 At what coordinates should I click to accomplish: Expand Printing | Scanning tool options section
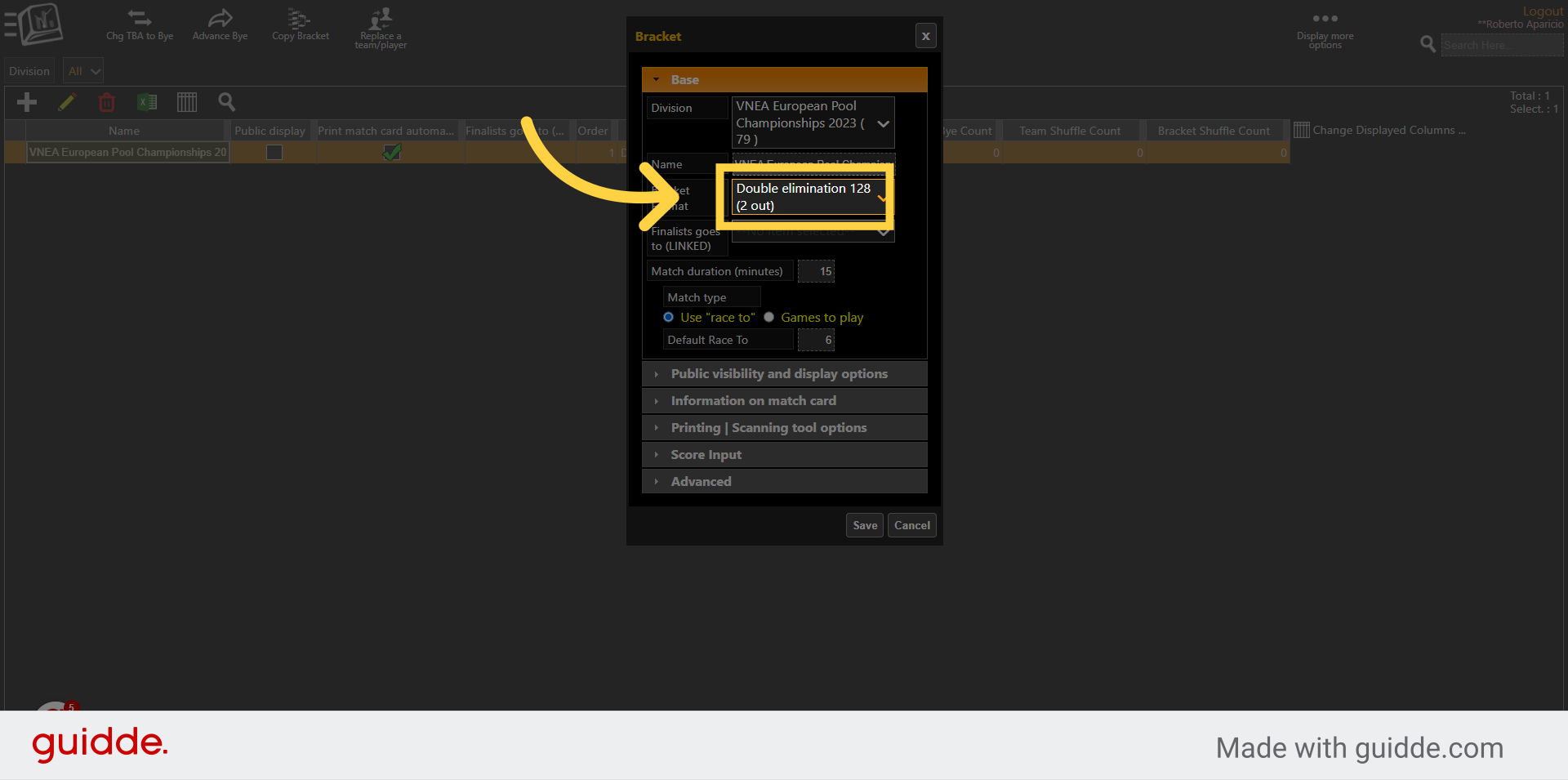(785, 427)
